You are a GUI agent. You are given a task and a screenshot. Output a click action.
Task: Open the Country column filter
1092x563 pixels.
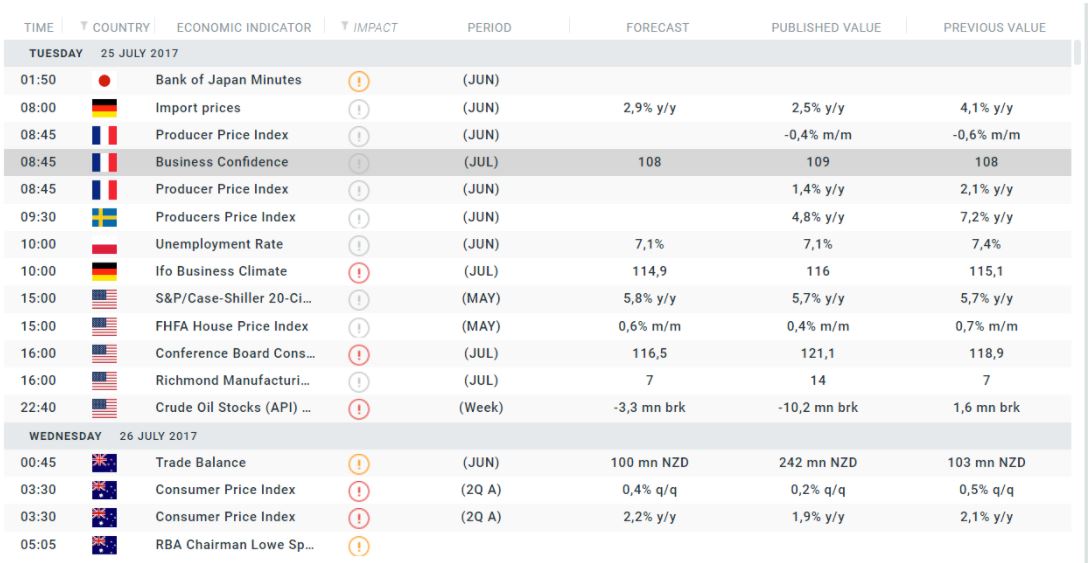(84, 27)
